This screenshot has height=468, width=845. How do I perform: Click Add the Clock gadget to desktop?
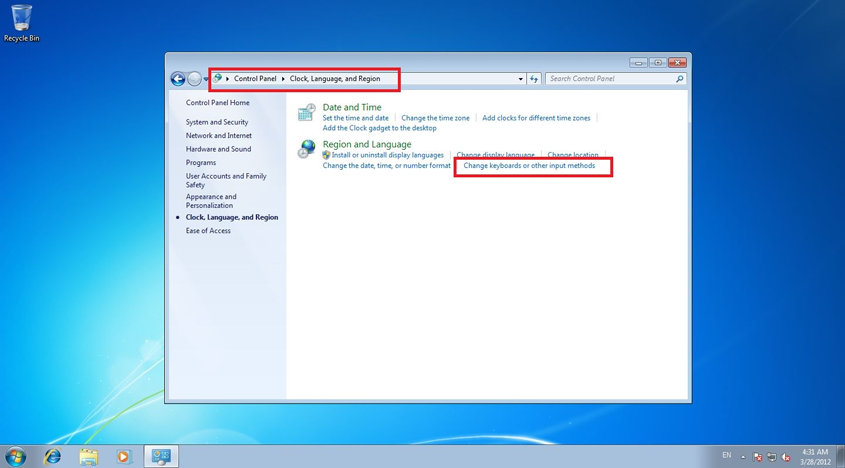[379, 128]
